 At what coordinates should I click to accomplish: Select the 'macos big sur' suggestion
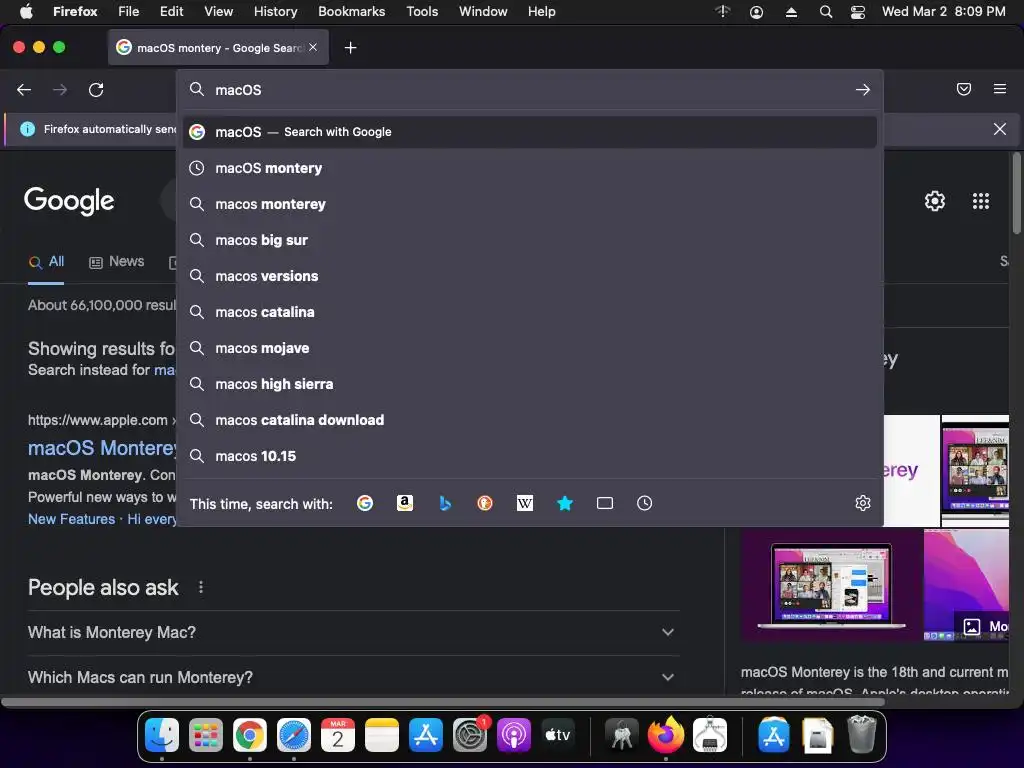pyautogui.click(x=530, y=240)
